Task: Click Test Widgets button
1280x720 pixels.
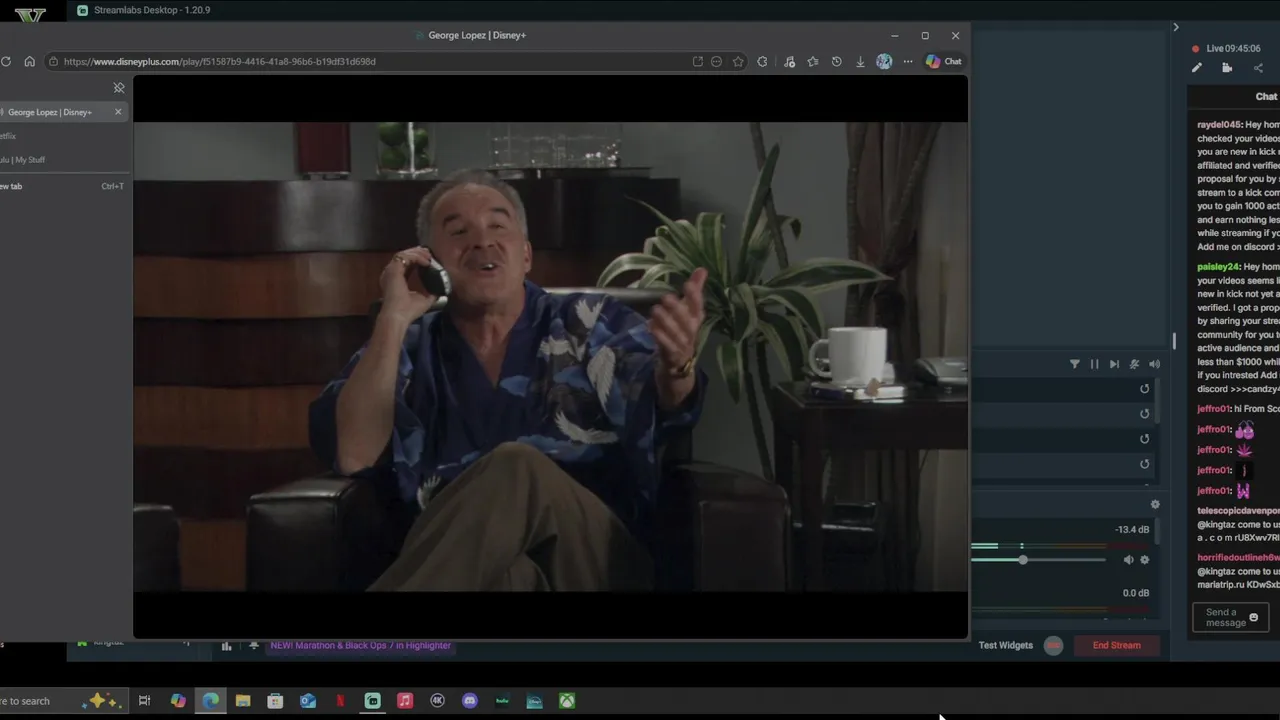Action: 1006,645
